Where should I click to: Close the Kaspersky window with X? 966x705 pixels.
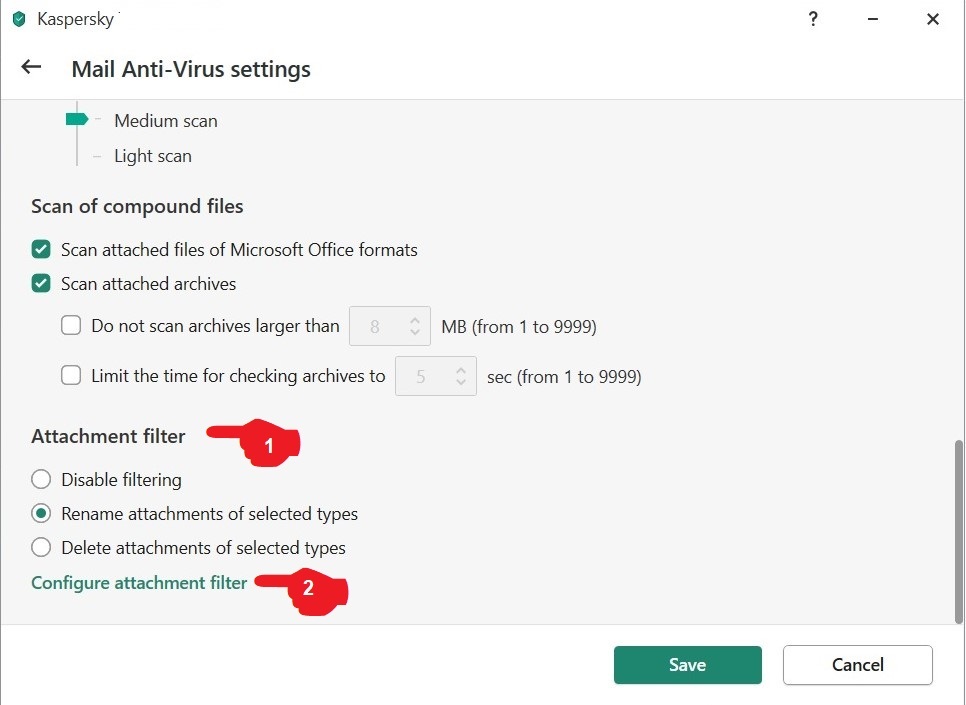pyautogui.click(x=933, y=19)
